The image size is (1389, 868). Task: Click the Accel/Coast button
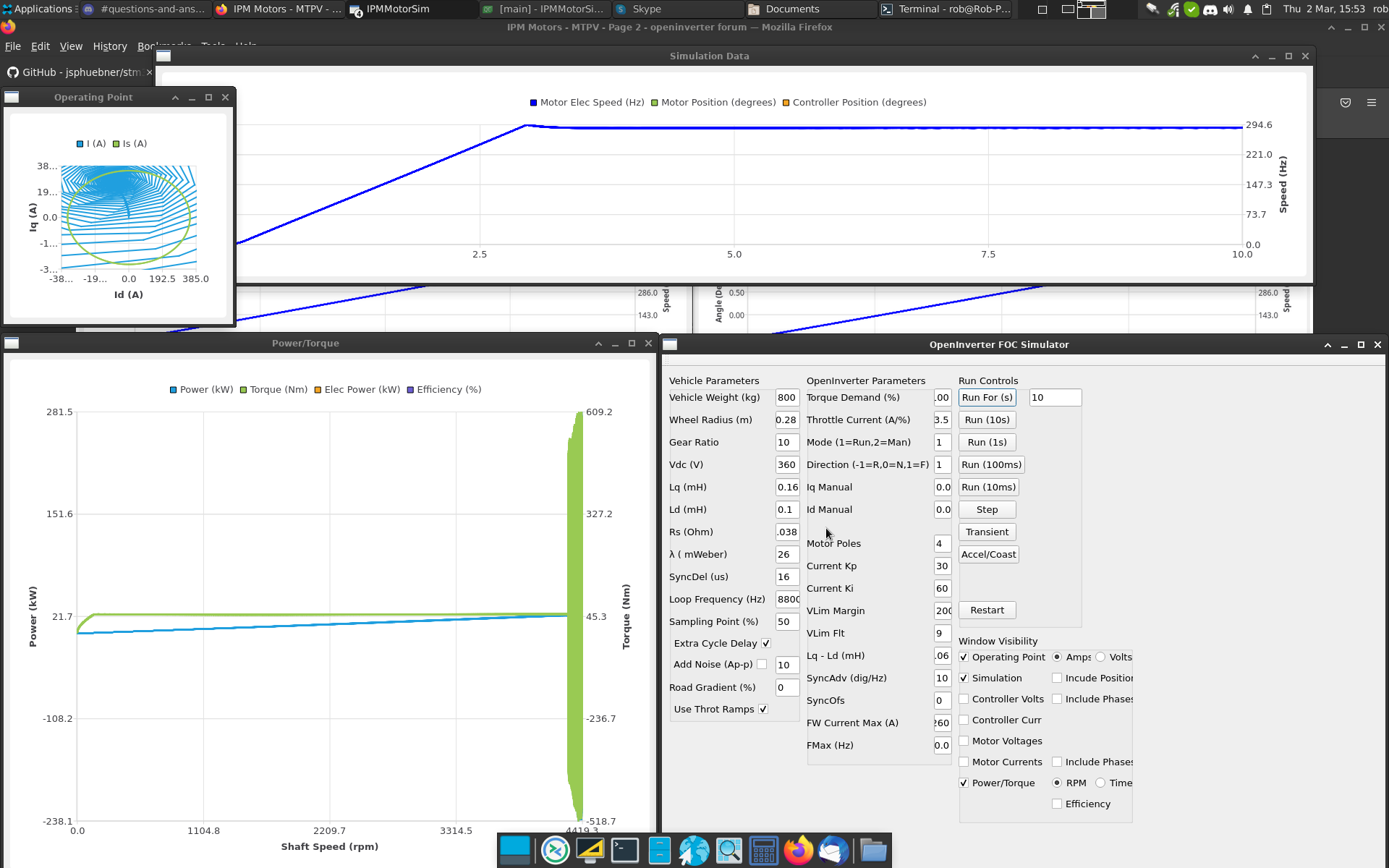click(988, 554)
